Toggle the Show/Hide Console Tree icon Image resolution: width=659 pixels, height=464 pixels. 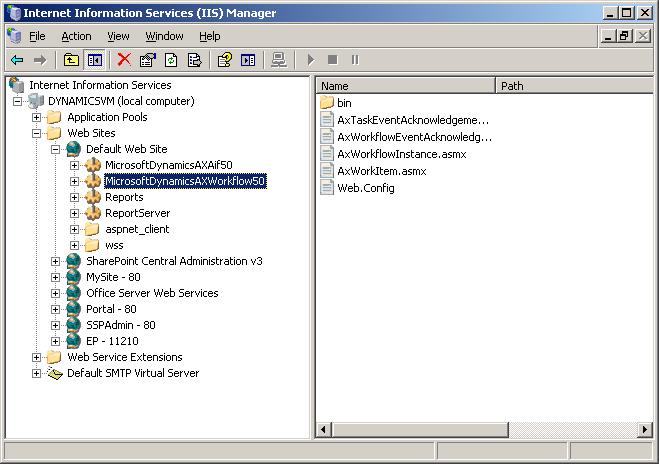click(x=95, y=60)
